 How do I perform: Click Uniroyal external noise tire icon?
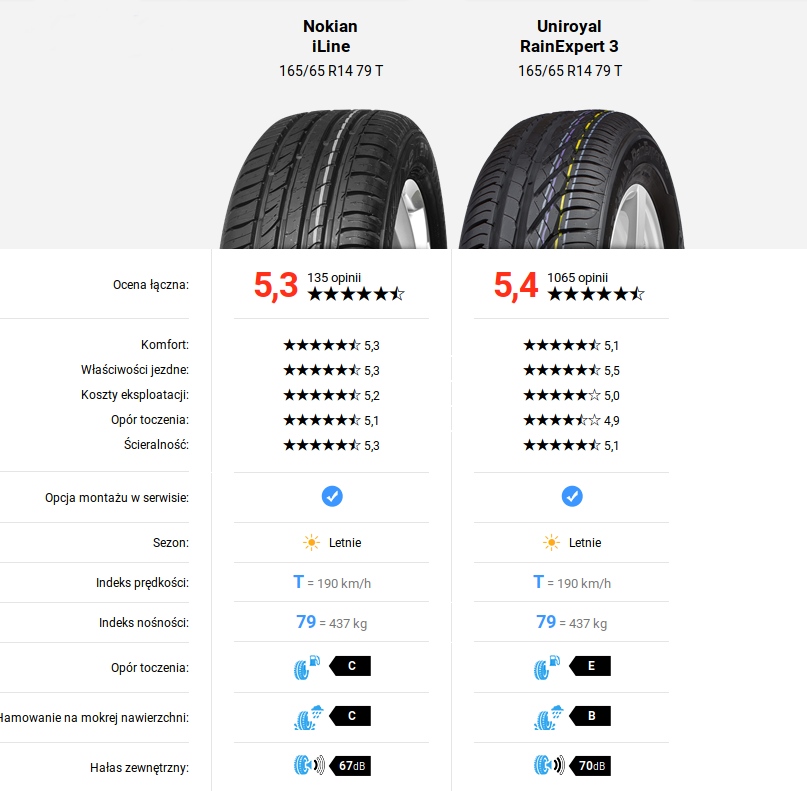[548, 766]
